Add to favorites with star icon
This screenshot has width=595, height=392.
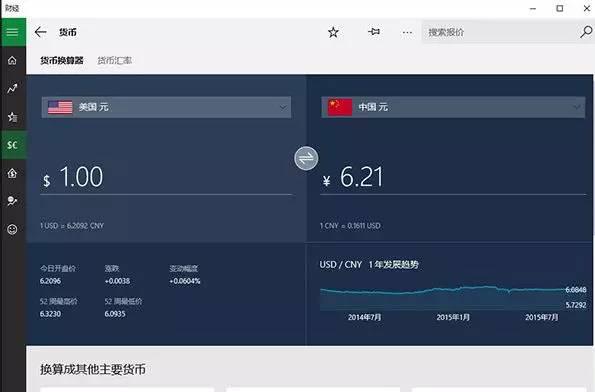coord(333,32)
